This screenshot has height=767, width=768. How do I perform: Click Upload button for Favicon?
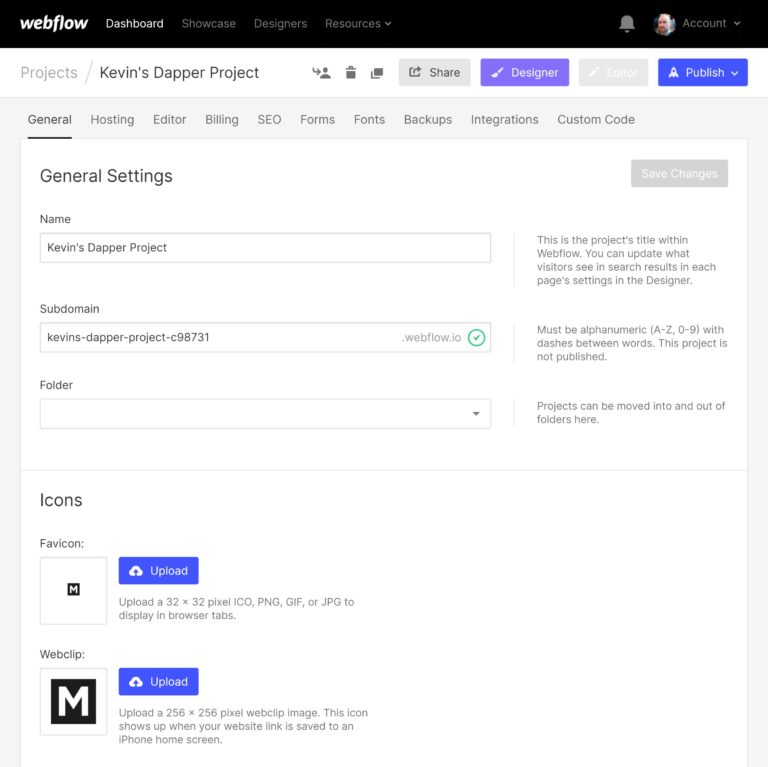pyautogui.click(x=158, y=571)
